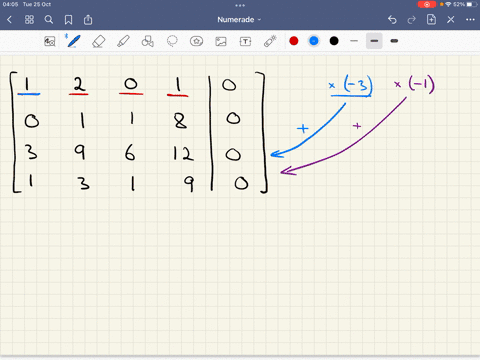This screenshot has height=360, width=480.
Task: Tap the three dots multitasking handle
Action: pyautogui.click(x=240, y=5)
